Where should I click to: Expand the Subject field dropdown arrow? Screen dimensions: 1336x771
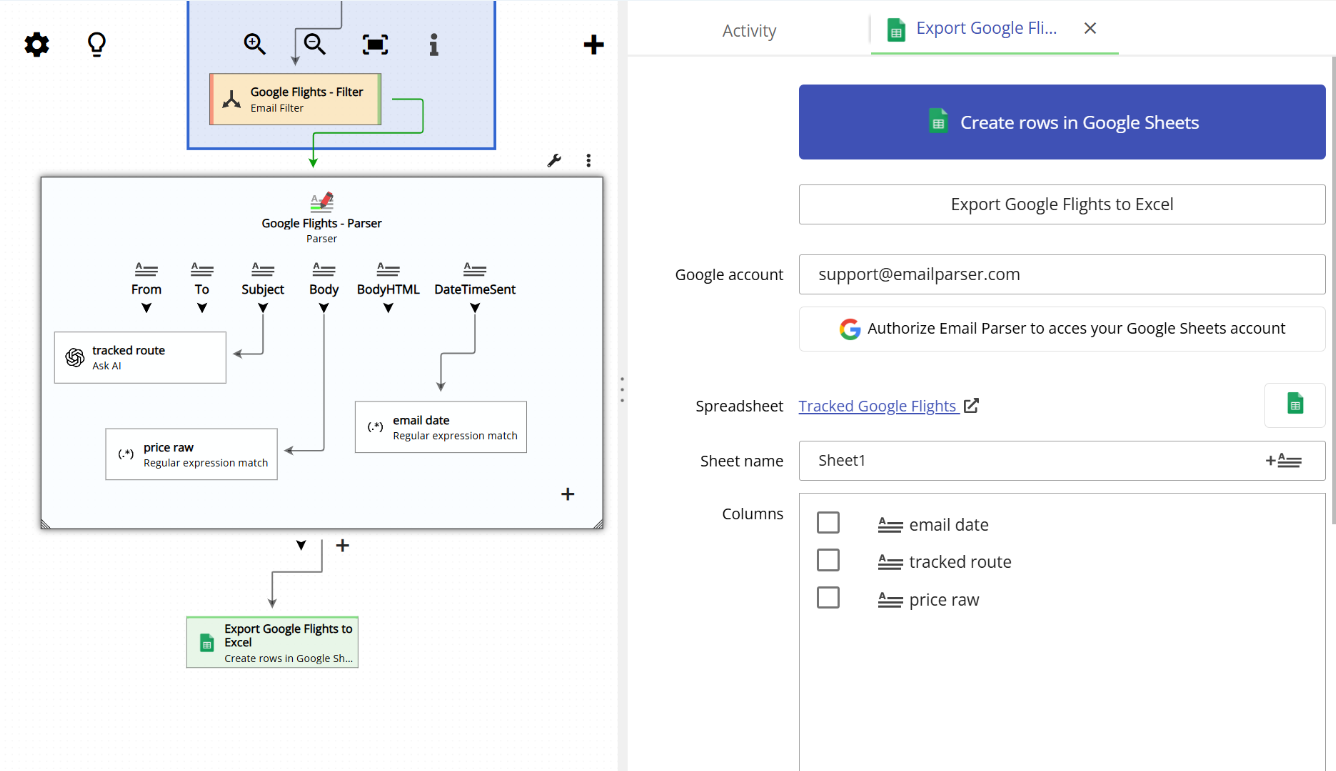click(262, 308)
